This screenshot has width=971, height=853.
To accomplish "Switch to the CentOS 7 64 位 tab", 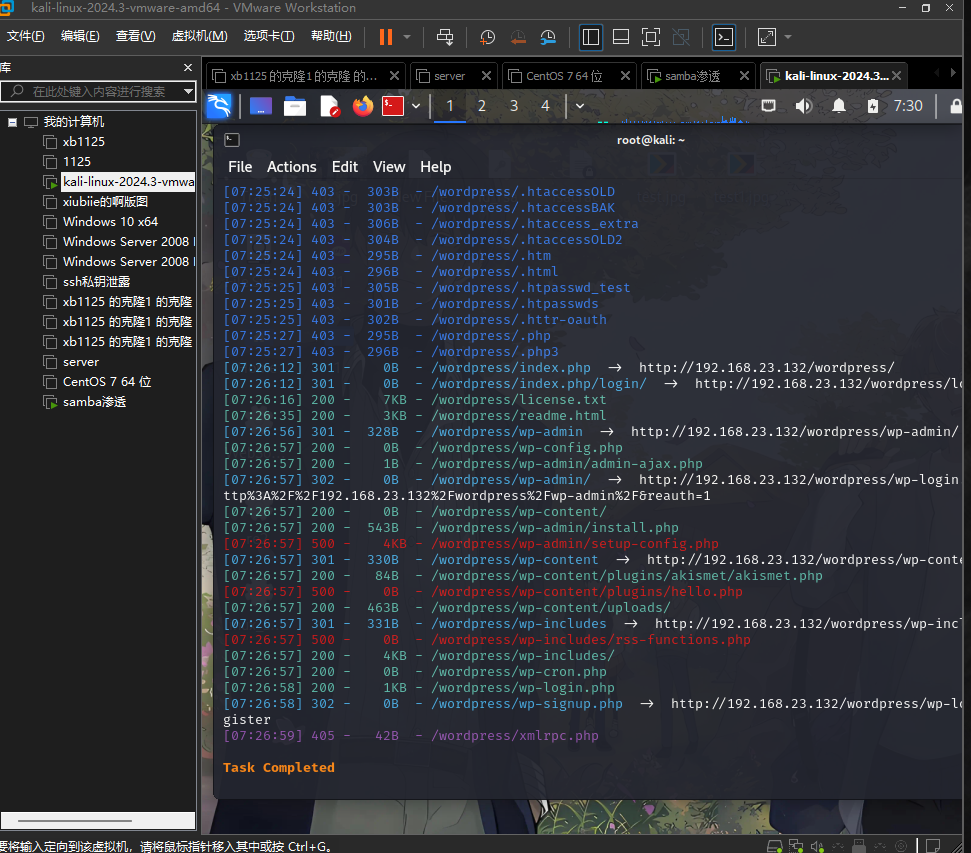I will (564, 76).
